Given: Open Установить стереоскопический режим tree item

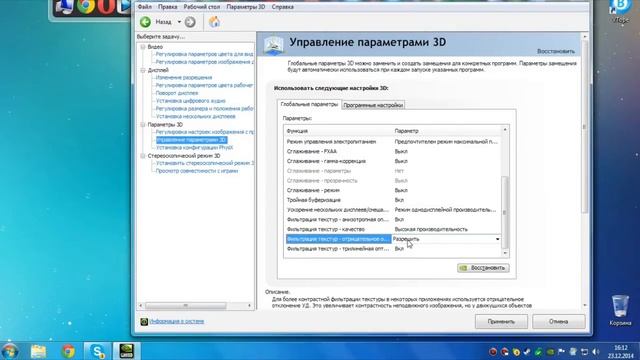Looking at the screenshot, I should coord(204,163).
